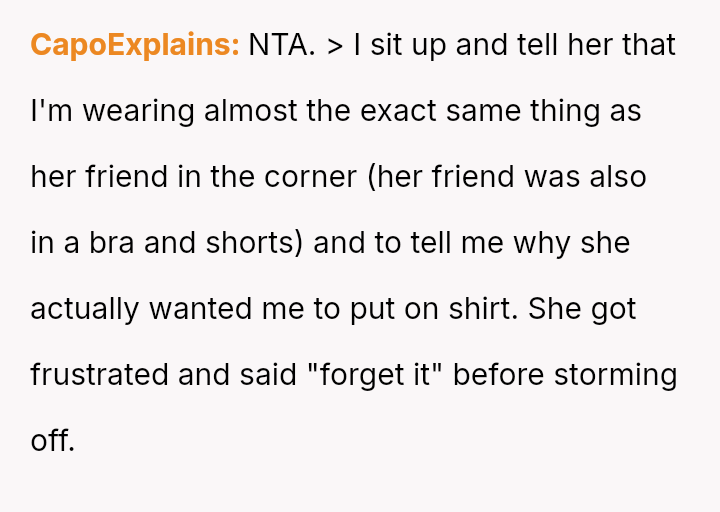Click the CapoExplains username
The width and height of the screenshot is (720, 512).
(x=135, y=46)
